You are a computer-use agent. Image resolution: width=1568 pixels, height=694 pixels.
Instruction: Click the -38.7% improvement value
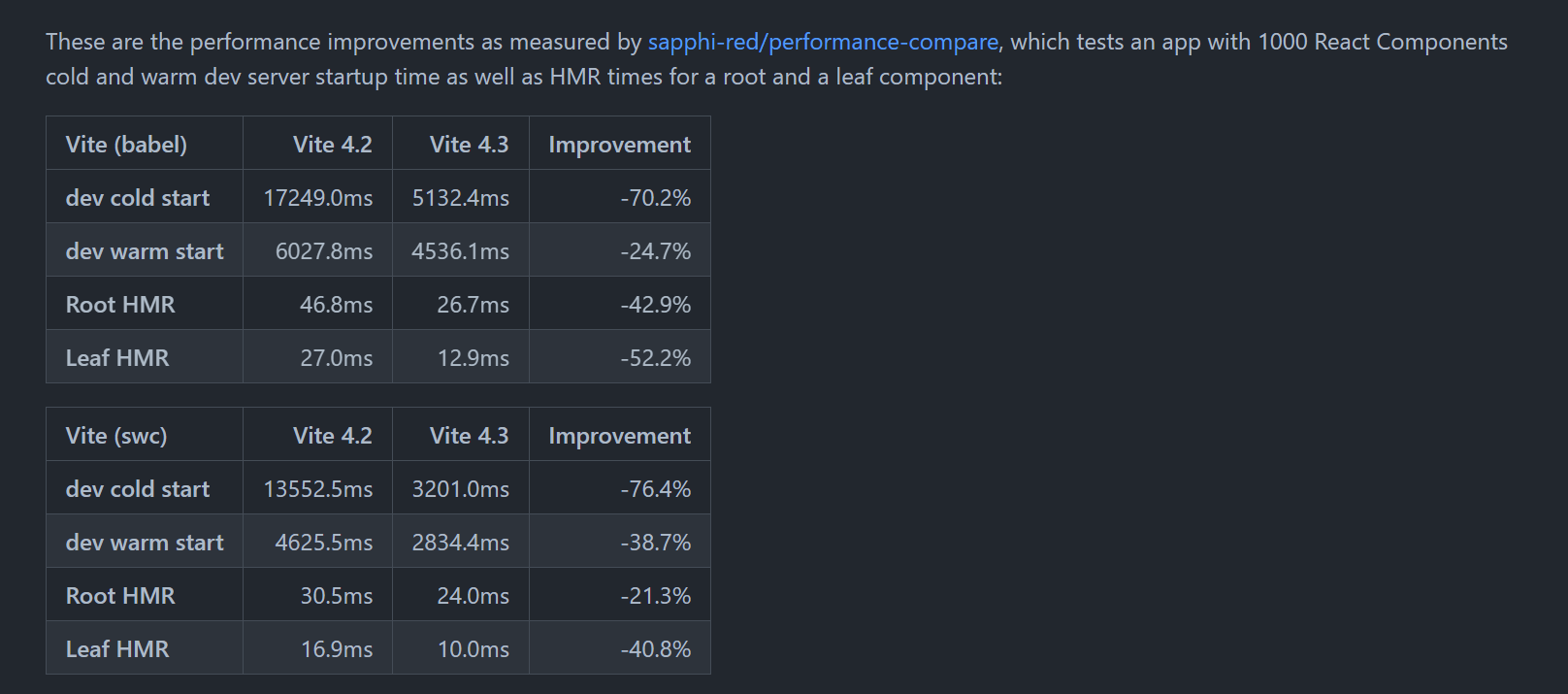coord(655,543)
